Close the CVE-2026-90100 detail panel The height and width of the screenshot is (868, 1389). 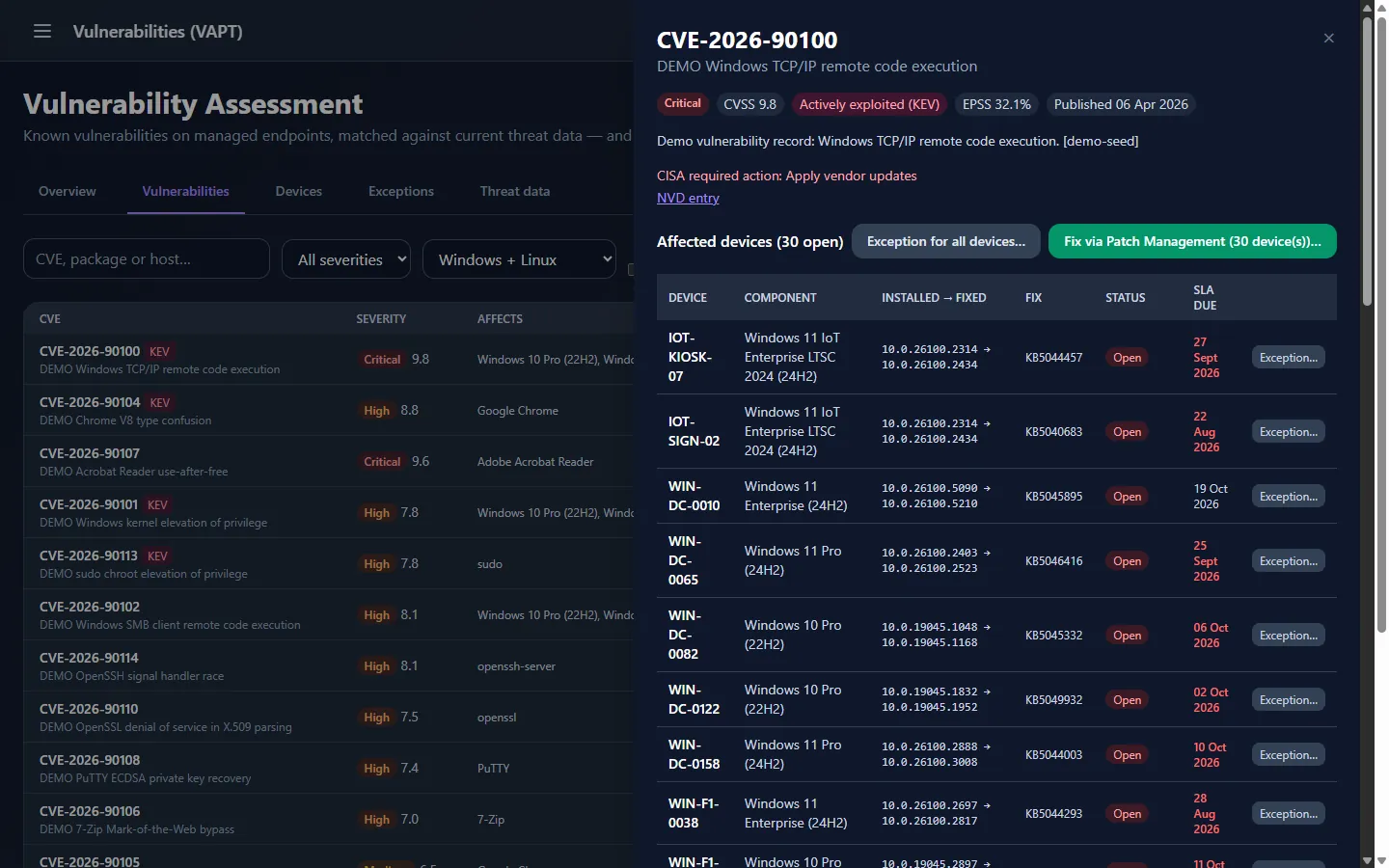[x=1328, y=38]
